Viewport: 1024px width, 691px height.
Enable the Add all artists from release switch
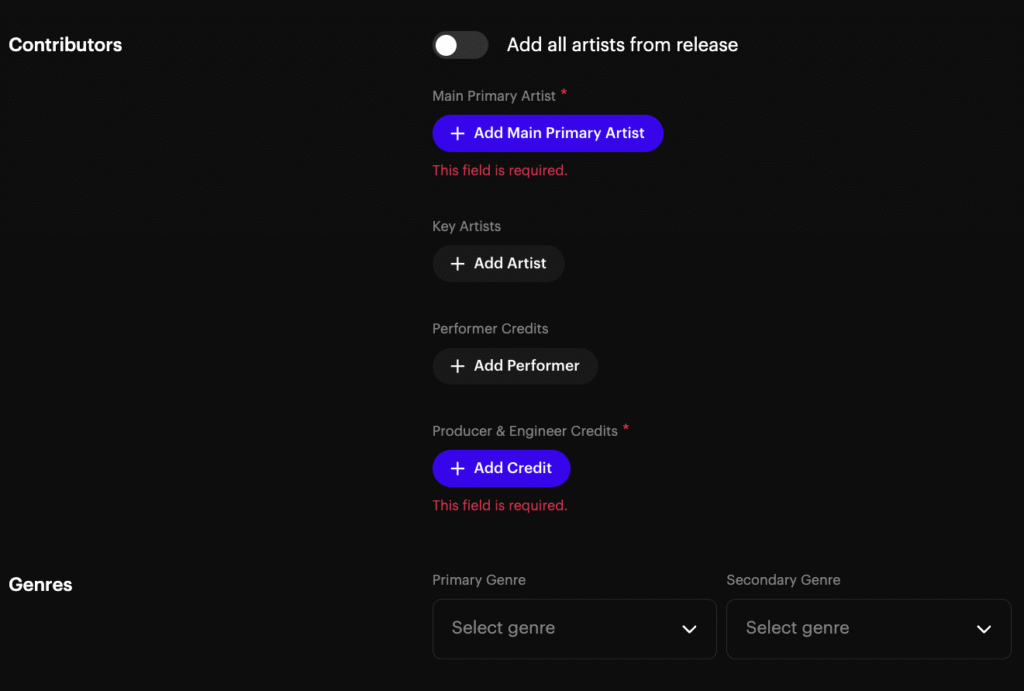click(460, 45)
